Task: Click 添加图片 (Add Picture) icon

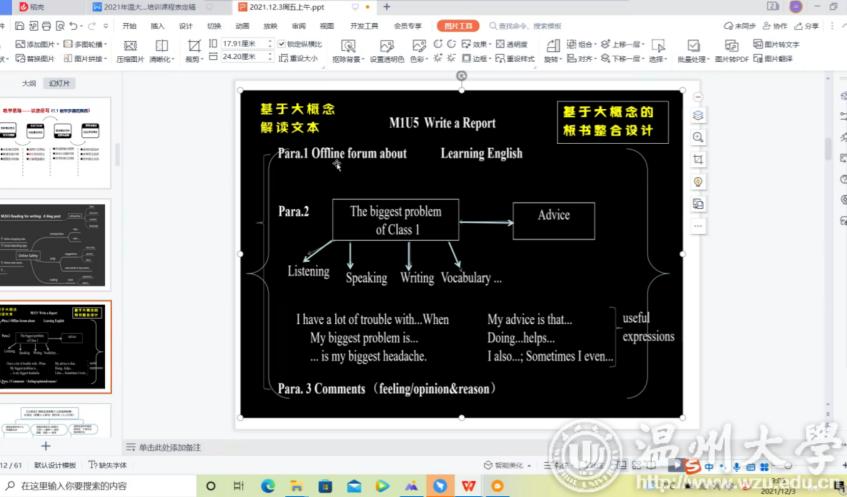Action: pos(21,44)
